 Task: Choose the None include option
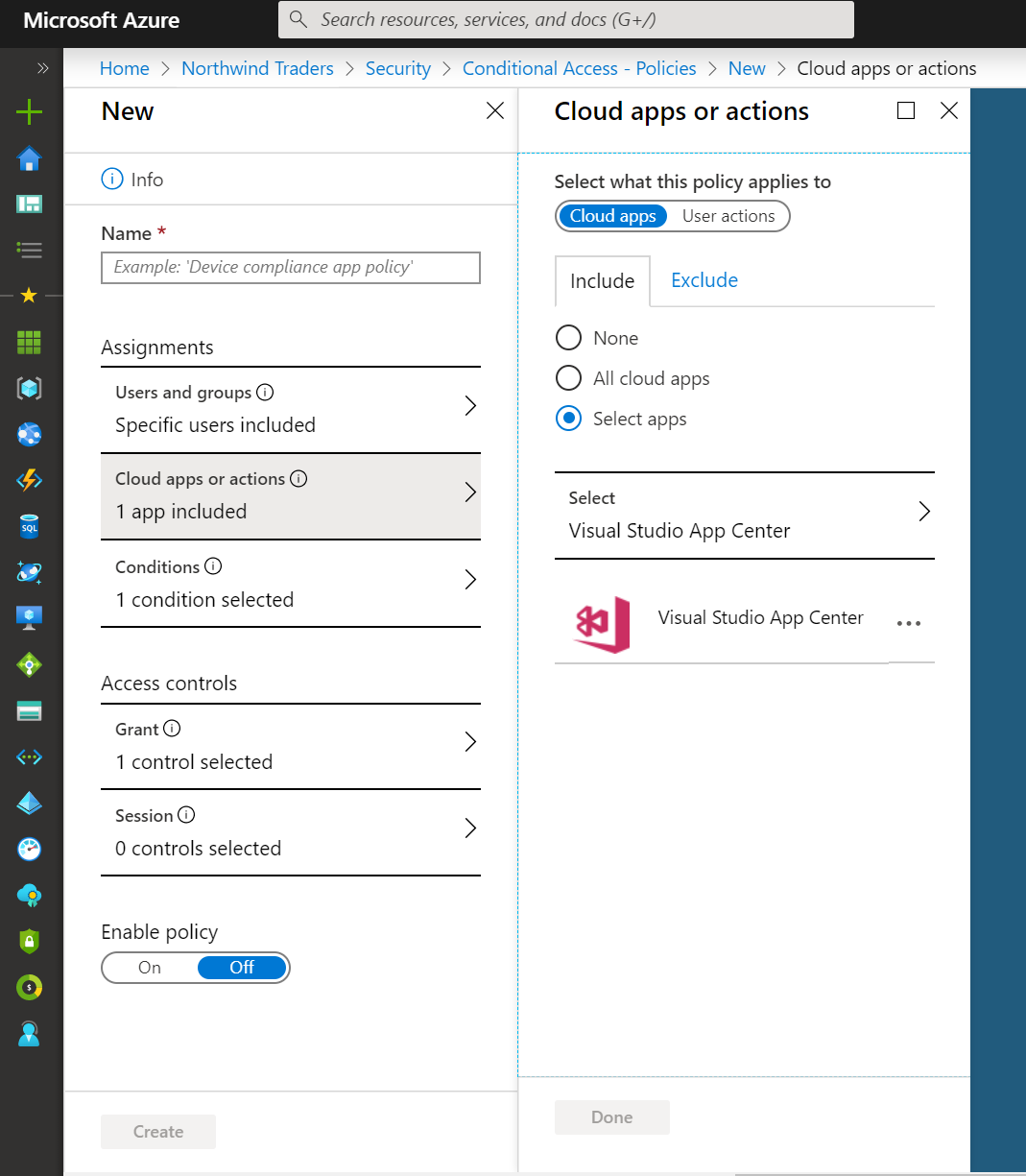[568, 338]
